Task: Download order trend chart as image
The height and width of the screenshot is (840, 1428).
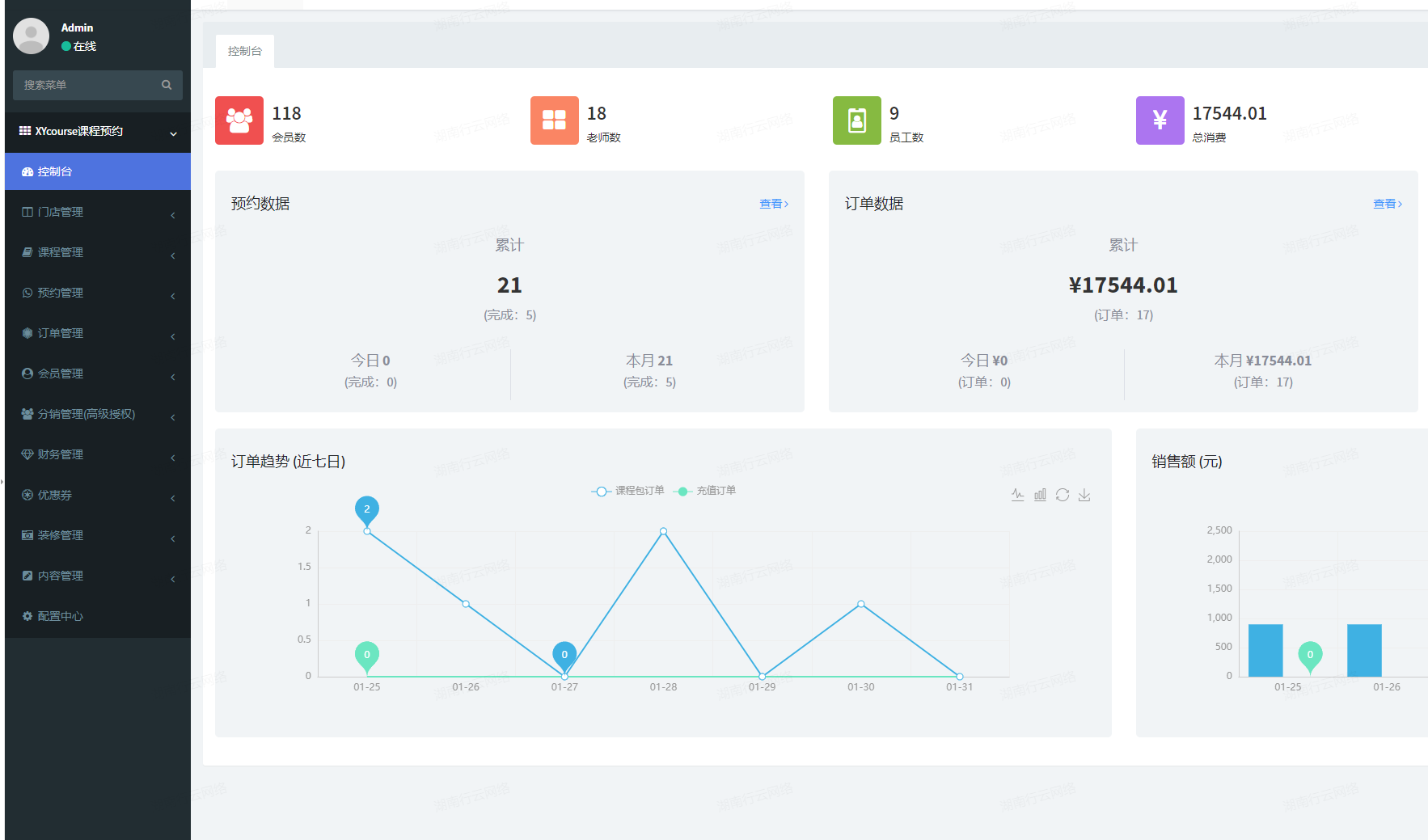Action: (1084, 495)
